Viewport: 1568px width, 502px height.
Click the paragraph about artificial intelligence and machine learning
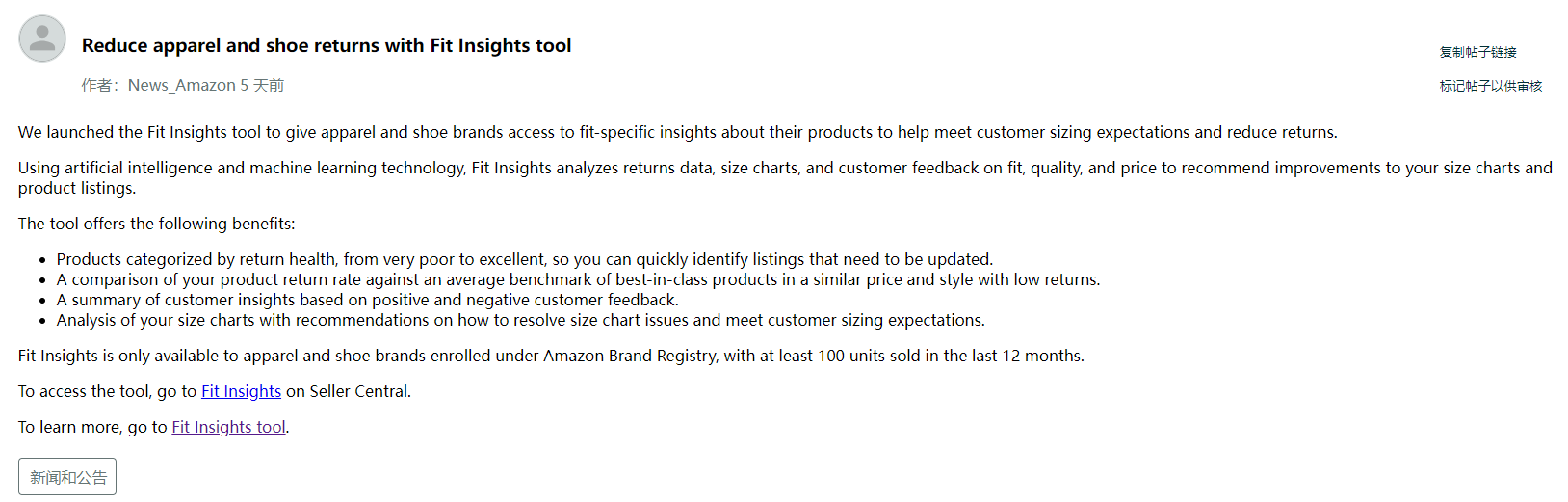click(784, 168)
